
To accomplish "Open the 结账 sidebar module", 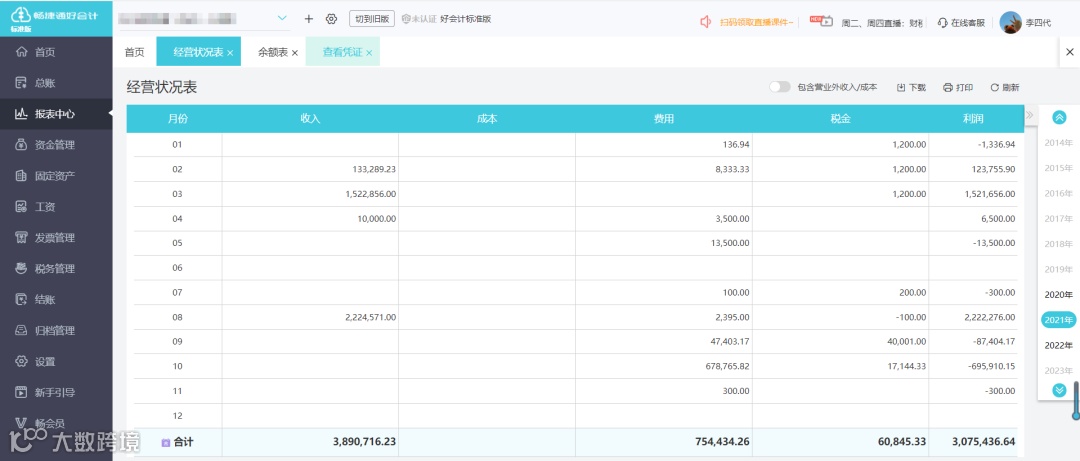I will 56,300.
